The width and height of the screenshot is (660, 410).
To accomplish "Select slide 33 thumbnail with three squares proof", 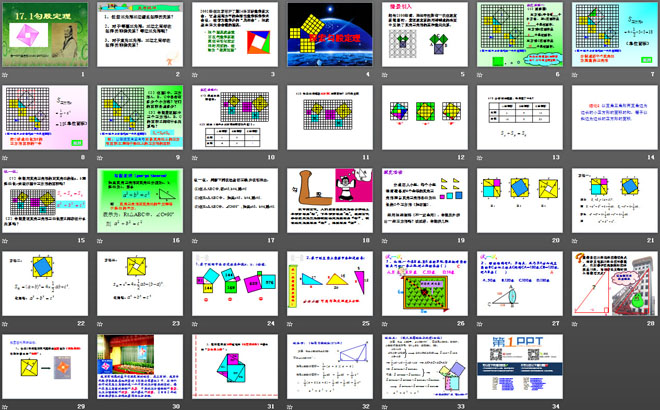I will click(x=425, y=367).
